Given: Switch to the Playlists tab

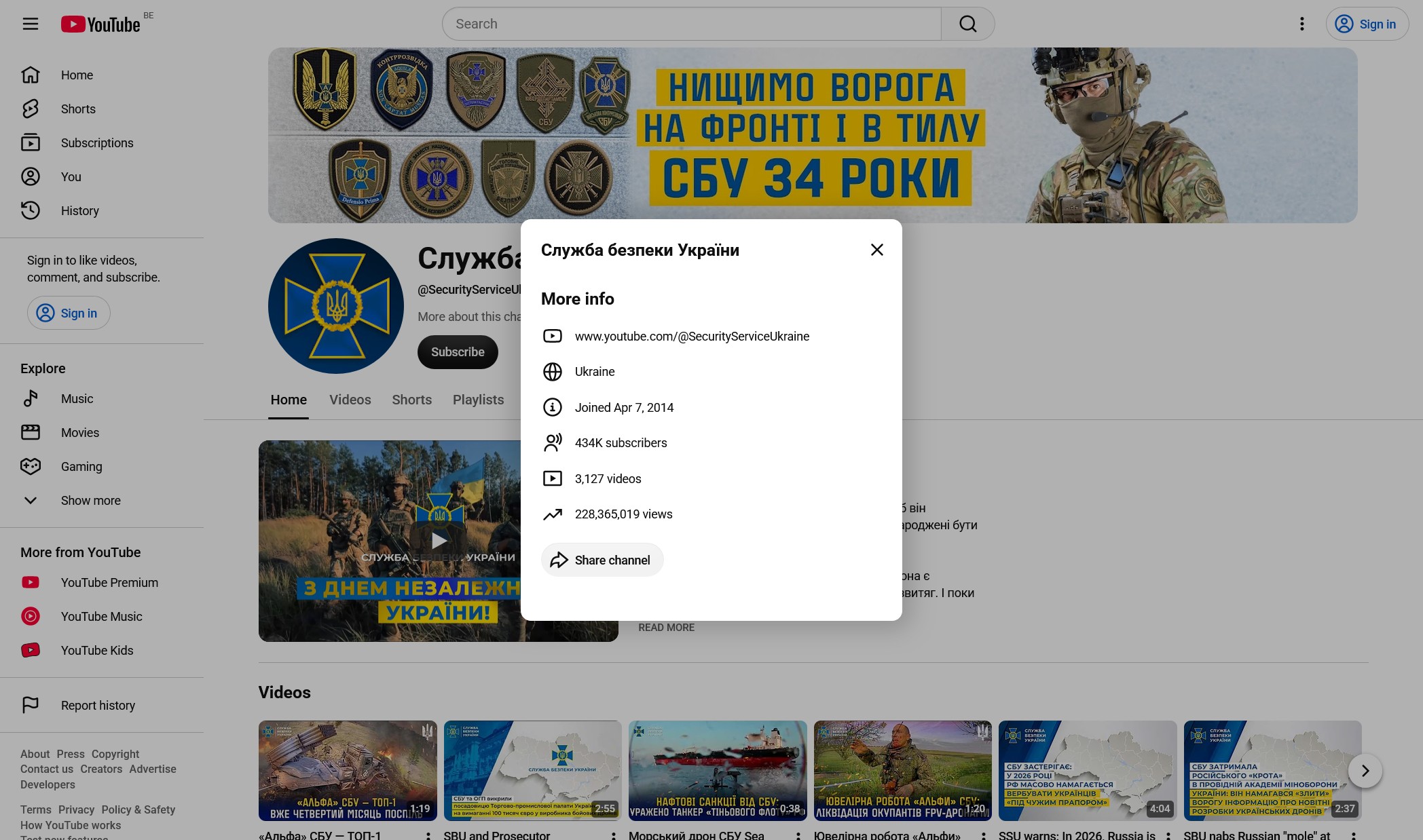Looking at the screenshot, I should (x=478, y=400).
